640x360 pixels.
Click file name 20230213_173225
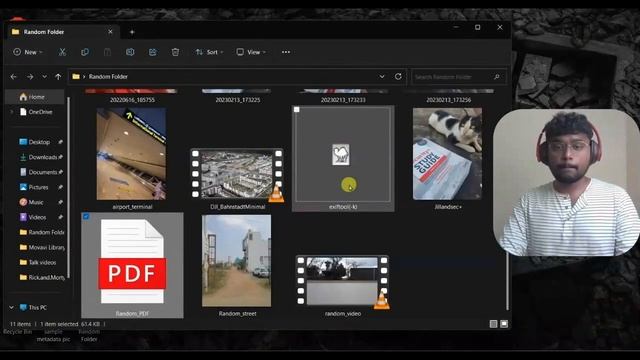pyautogui.click(x=238, y=100)
